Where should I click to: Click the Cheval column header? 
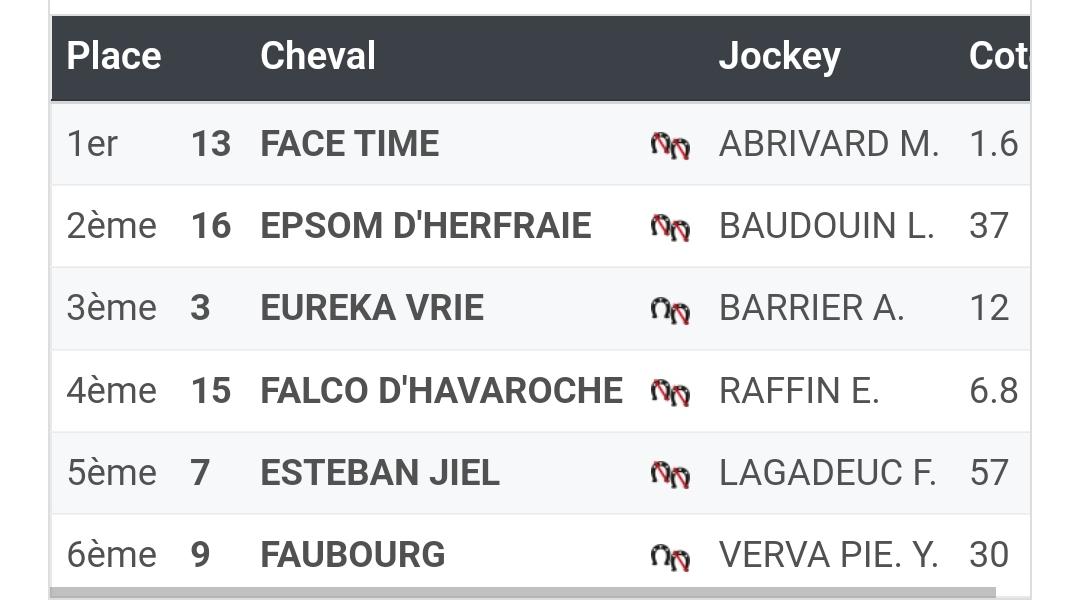tap(318, 56)
